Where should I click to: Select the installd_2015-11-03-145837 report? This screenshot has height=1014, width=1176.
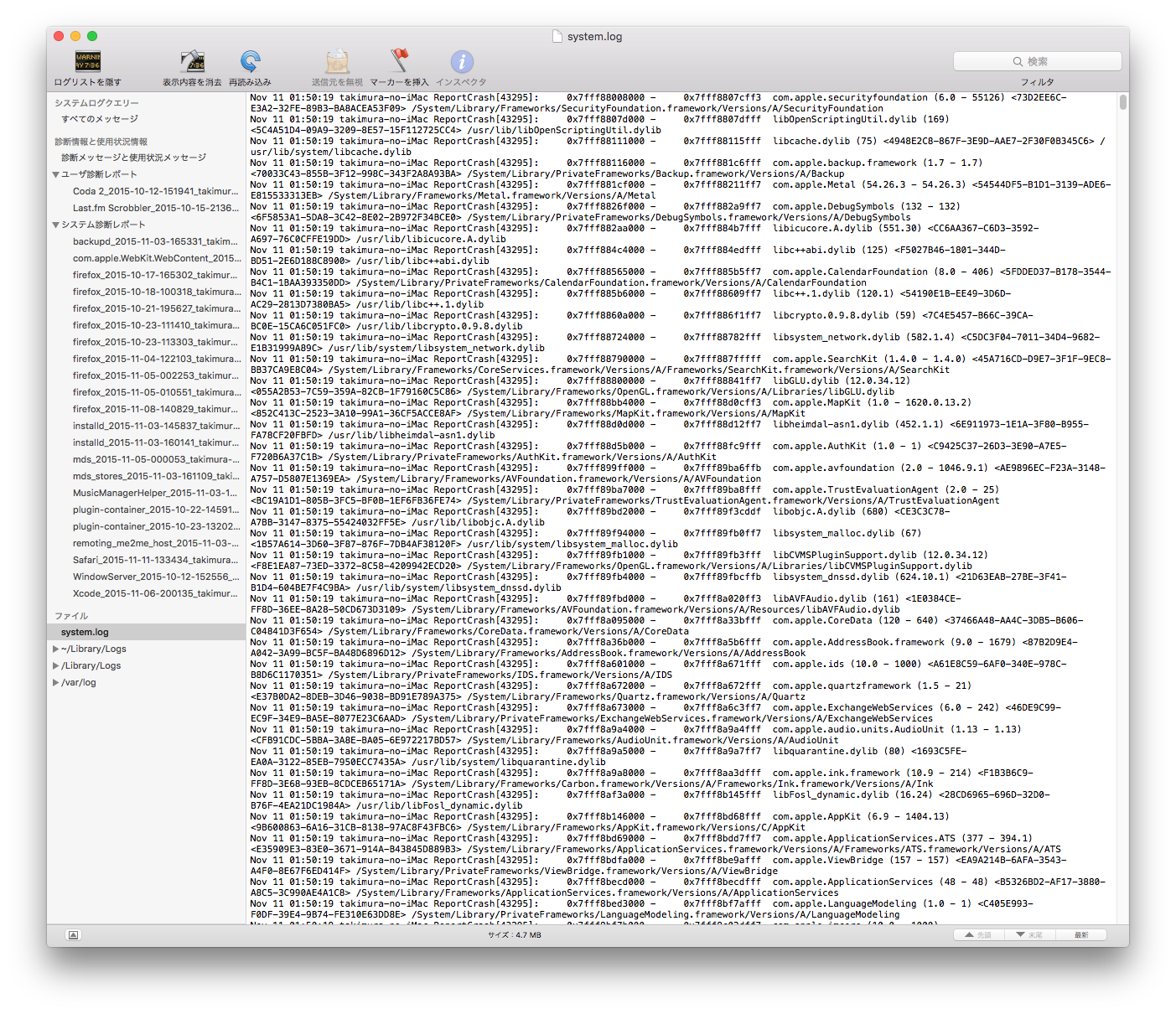[x=156, y=426]
